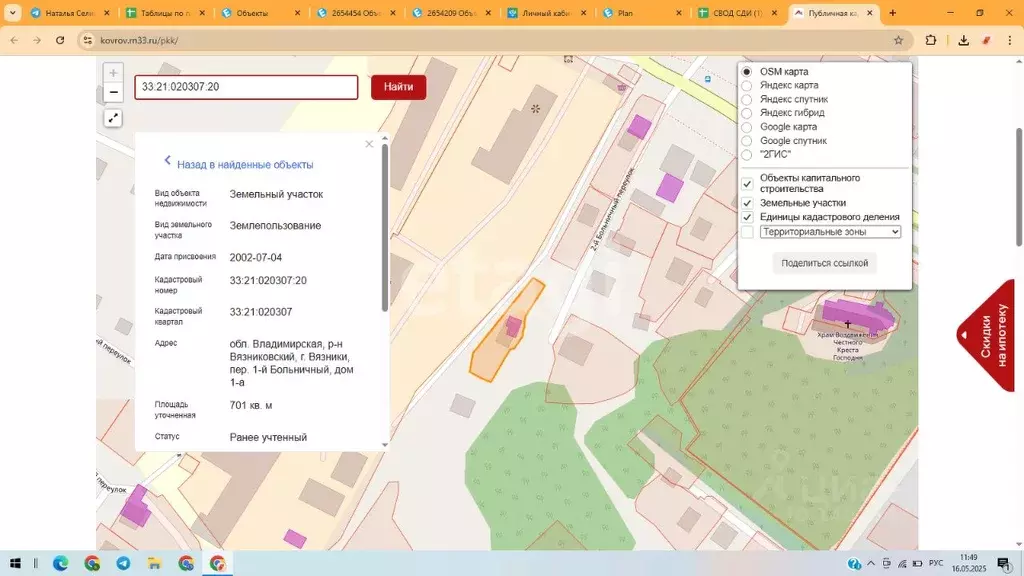Reload the page
This screenshot has height=576, width=1024.
(60, 41)
